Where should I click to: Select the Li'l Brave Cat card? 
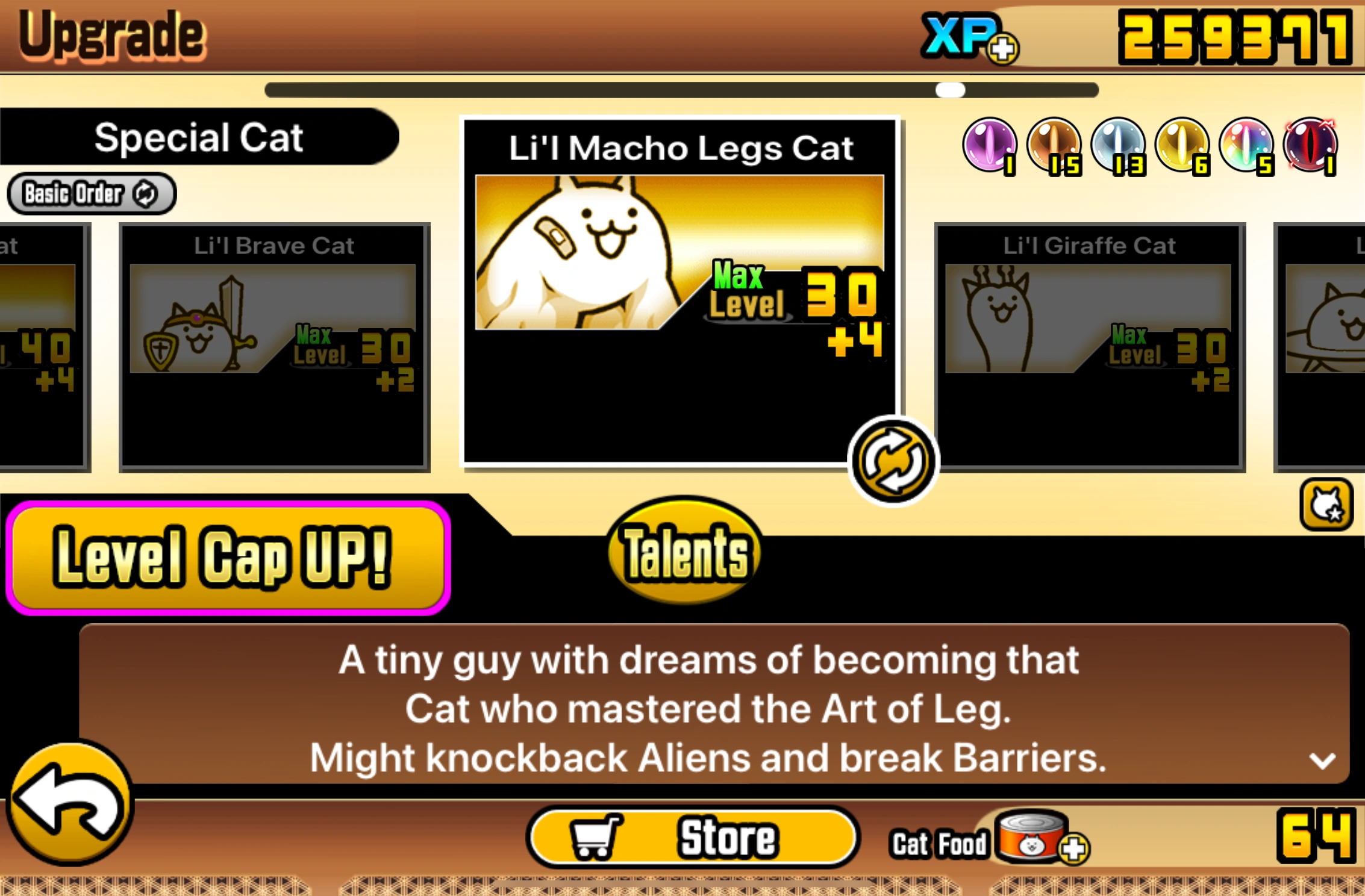click(275, 347)
